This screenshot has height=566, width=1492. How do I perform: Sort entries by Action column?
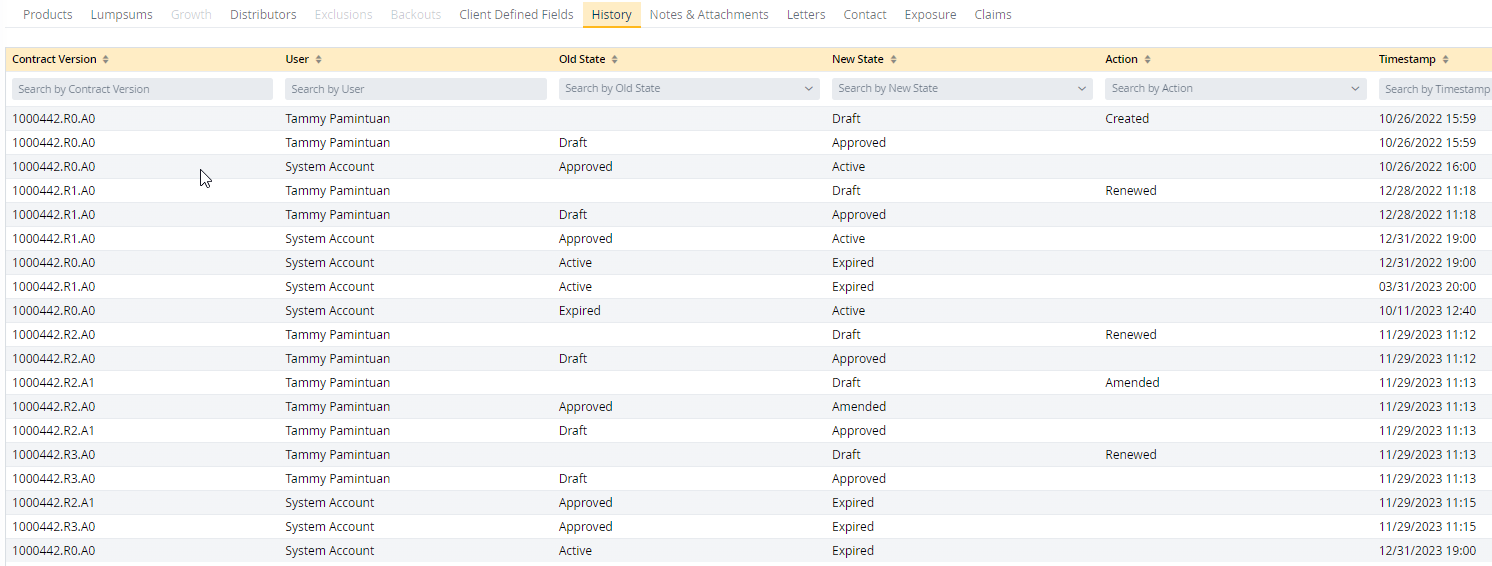1147,60
